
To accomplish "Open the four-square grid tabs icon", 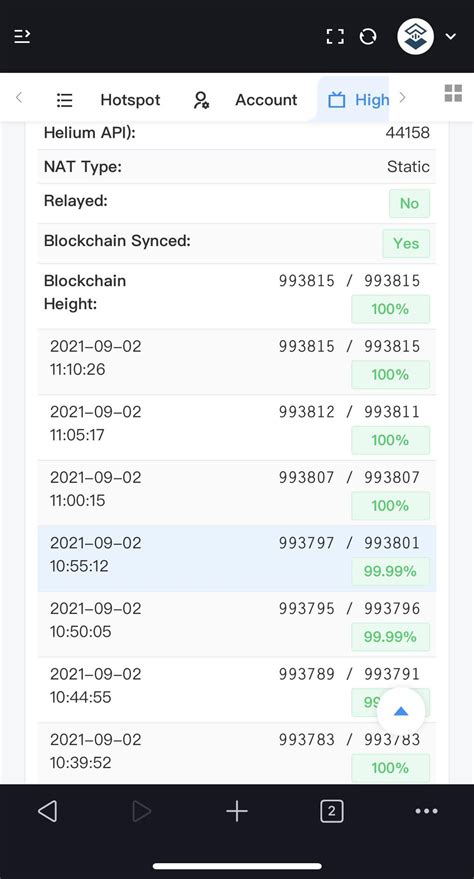I will 453,93.
